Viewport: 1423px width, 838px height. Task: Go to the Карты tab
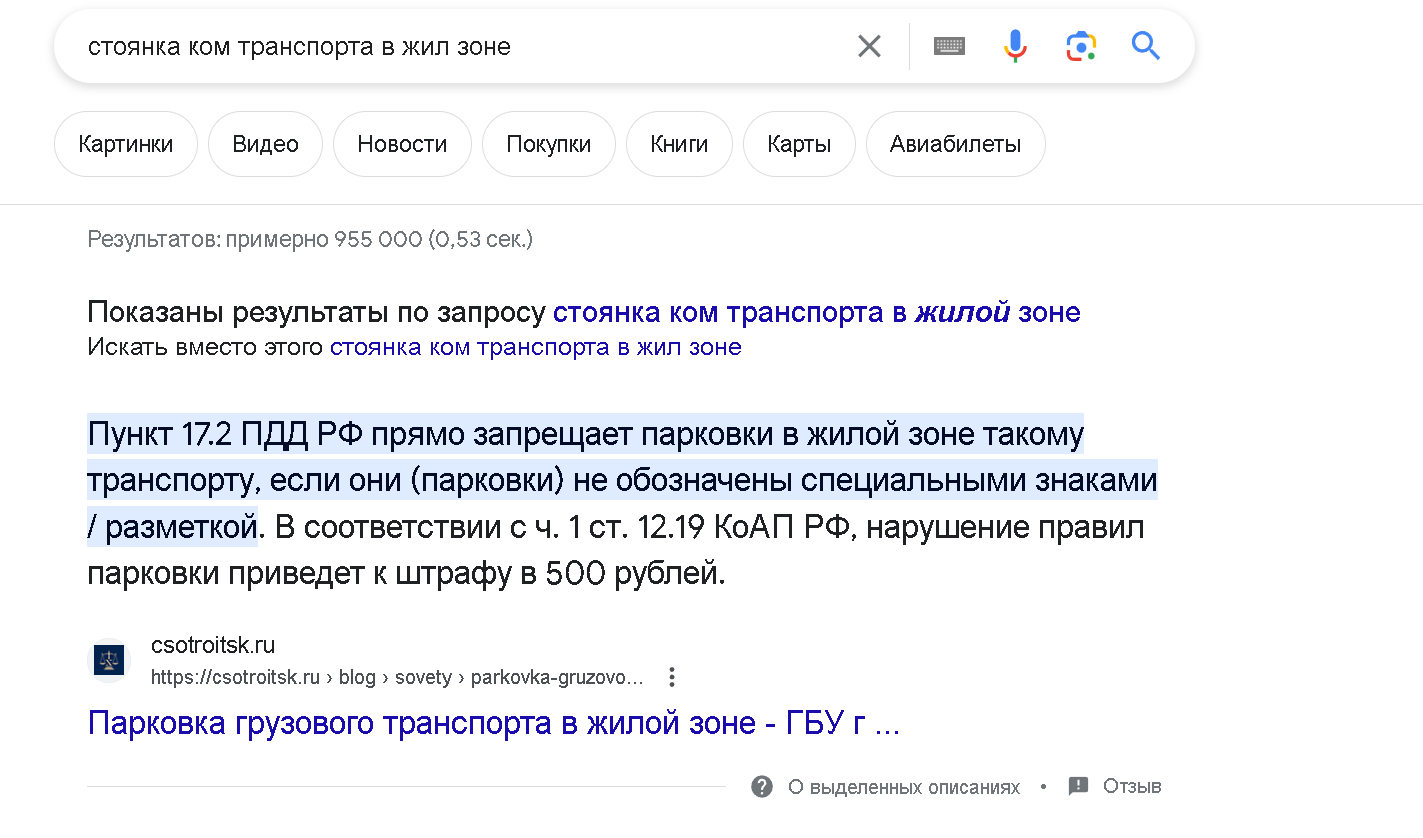click(x=799, y=144)
